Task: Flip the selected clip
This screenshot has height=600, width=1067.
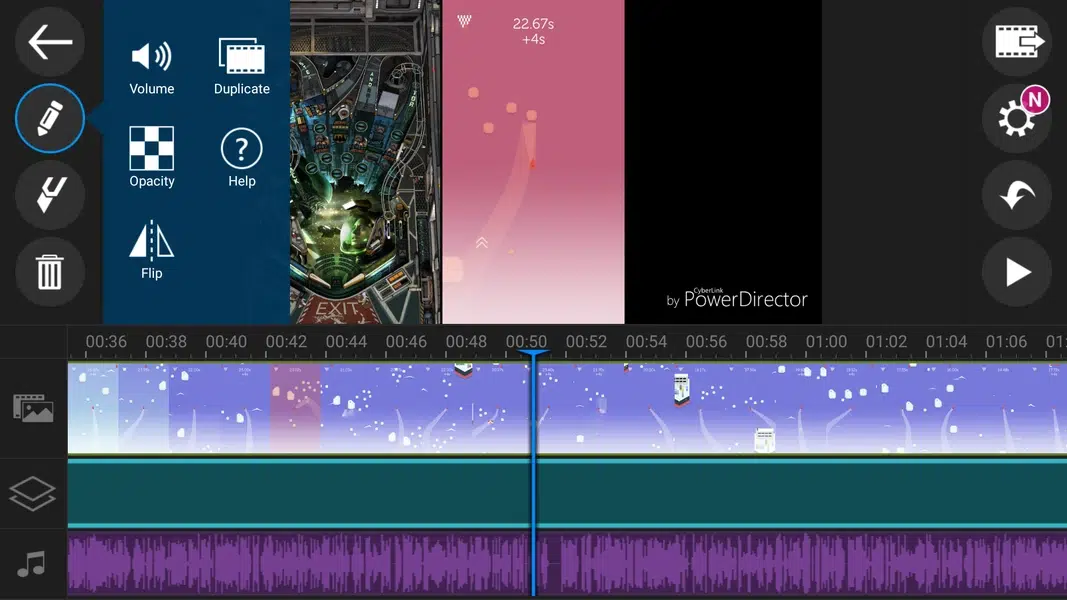Action: [x=150, y=245]
